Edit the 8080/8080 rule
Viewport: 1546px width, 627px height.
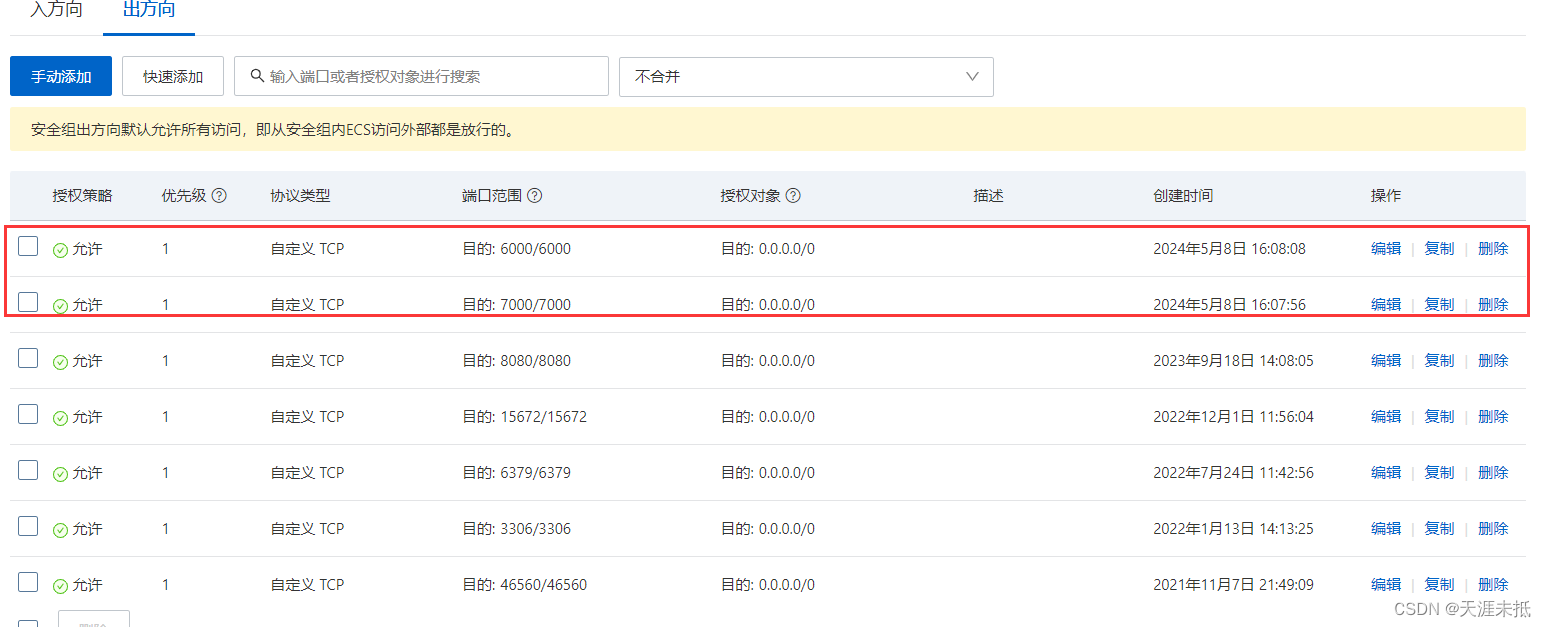(x=1386, y=361)
